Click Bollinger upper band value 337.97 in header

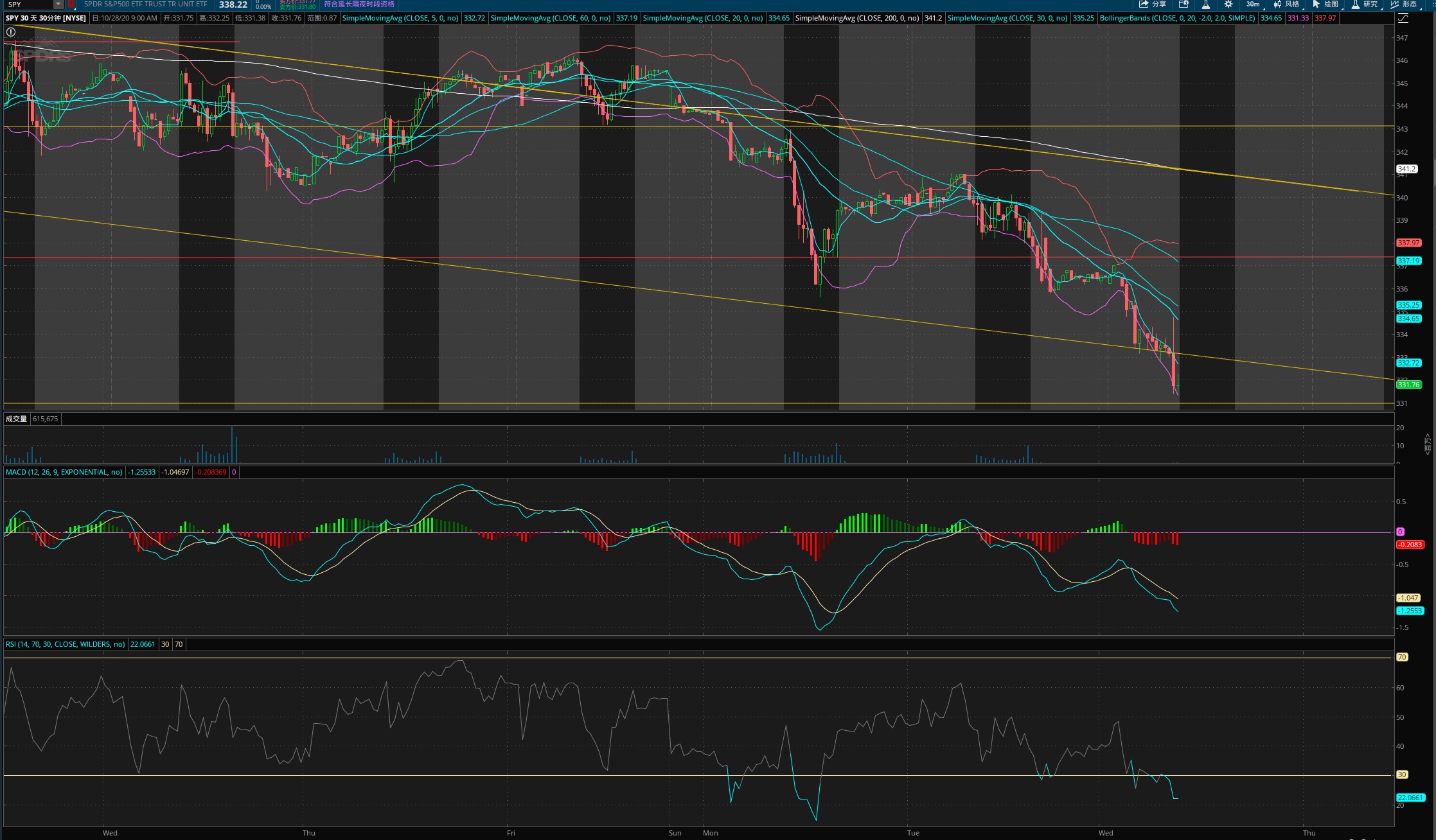tap(1325, 18)
